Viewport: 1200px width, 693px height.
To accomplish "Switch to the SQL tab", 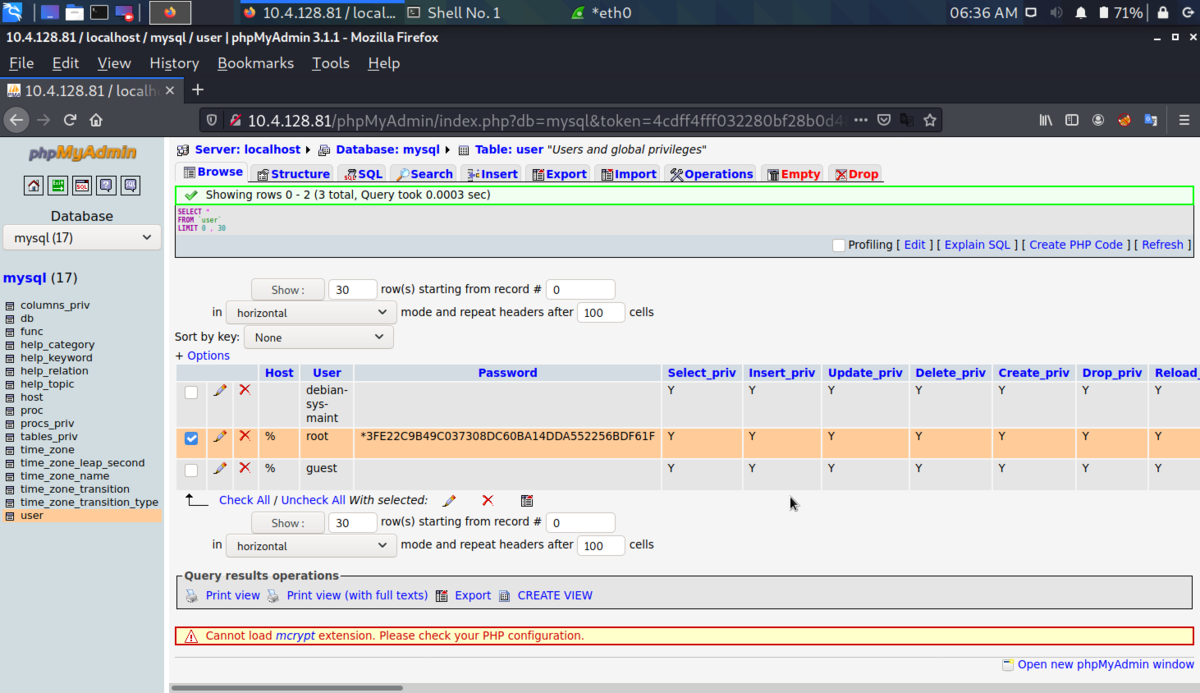I will 362,174.
